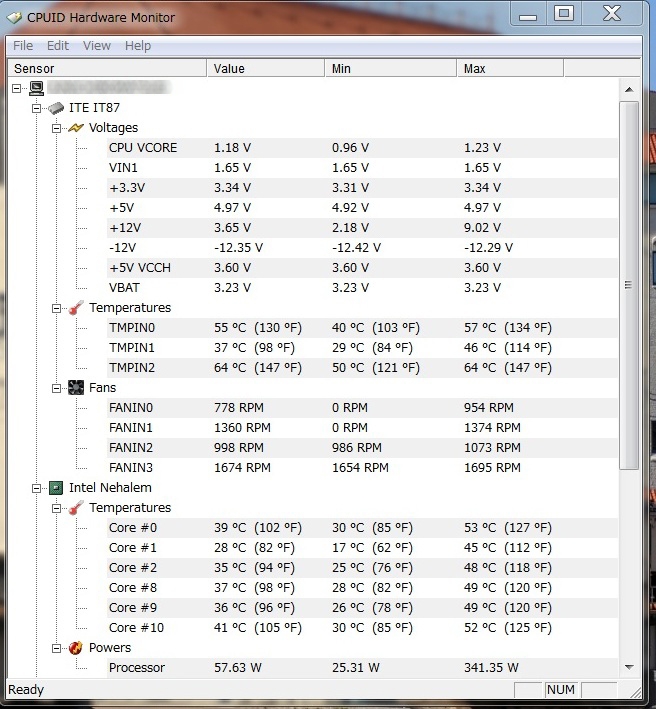Collapse the Intel Nehalem node
The image size is (656, 709).
pyautogui.click(x=37, y=488)
